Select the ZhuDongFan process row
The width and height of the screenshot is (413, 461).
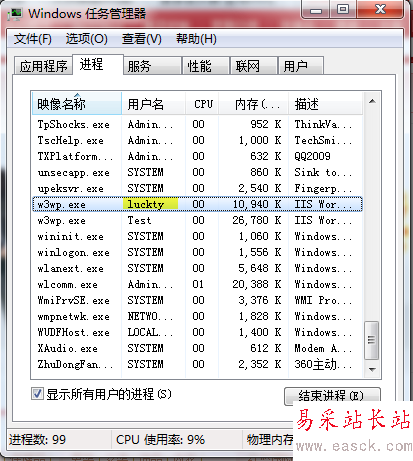[x=197, y=364]
